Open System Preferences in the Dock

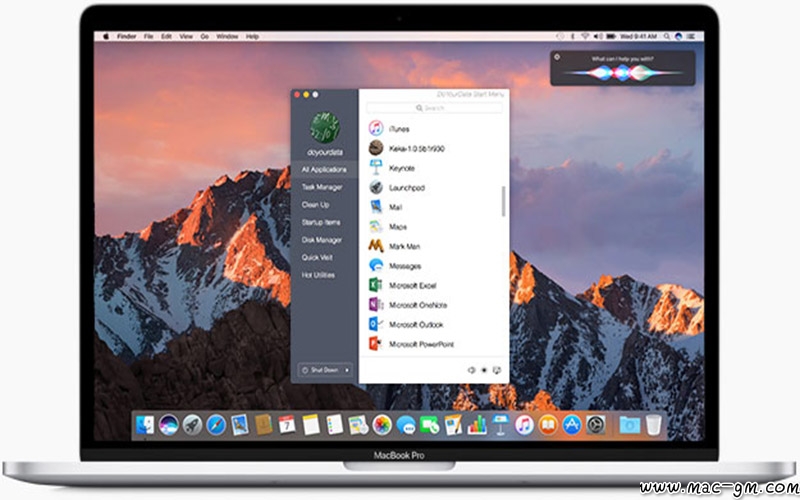(x=595, y=424)
